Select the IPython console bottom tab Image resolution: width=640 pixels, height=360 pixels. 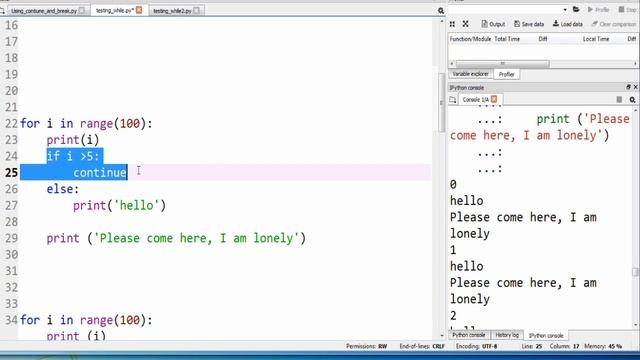[x=546, y=336]
